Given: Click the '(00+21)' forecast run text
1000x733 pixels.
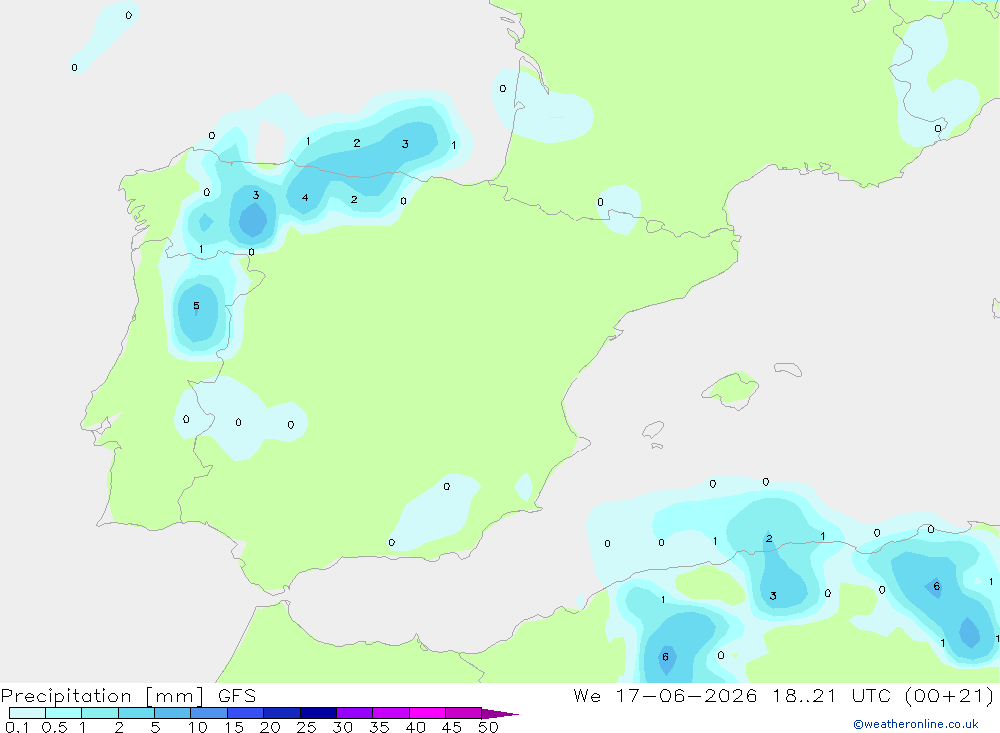Looking at the screenshot, I should pyautogui.click(x=950, y=695).
